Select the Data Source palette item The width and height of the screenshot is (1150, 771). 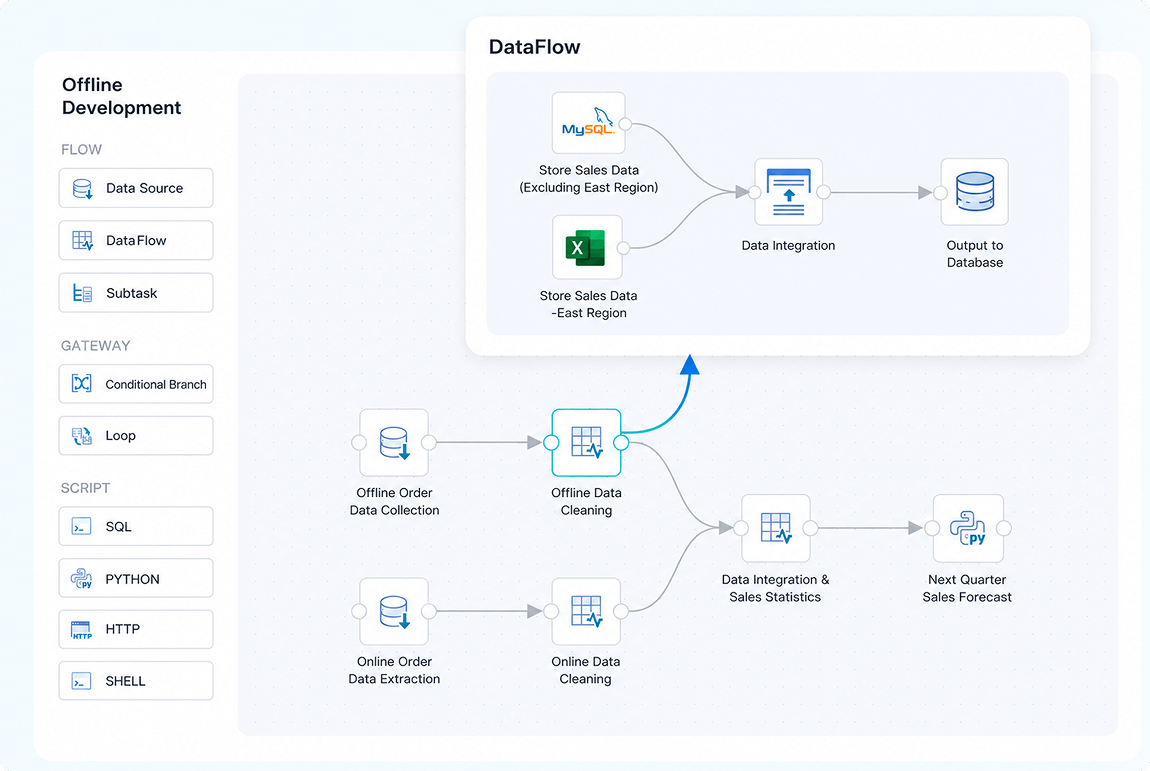click(x=136, y=188)
